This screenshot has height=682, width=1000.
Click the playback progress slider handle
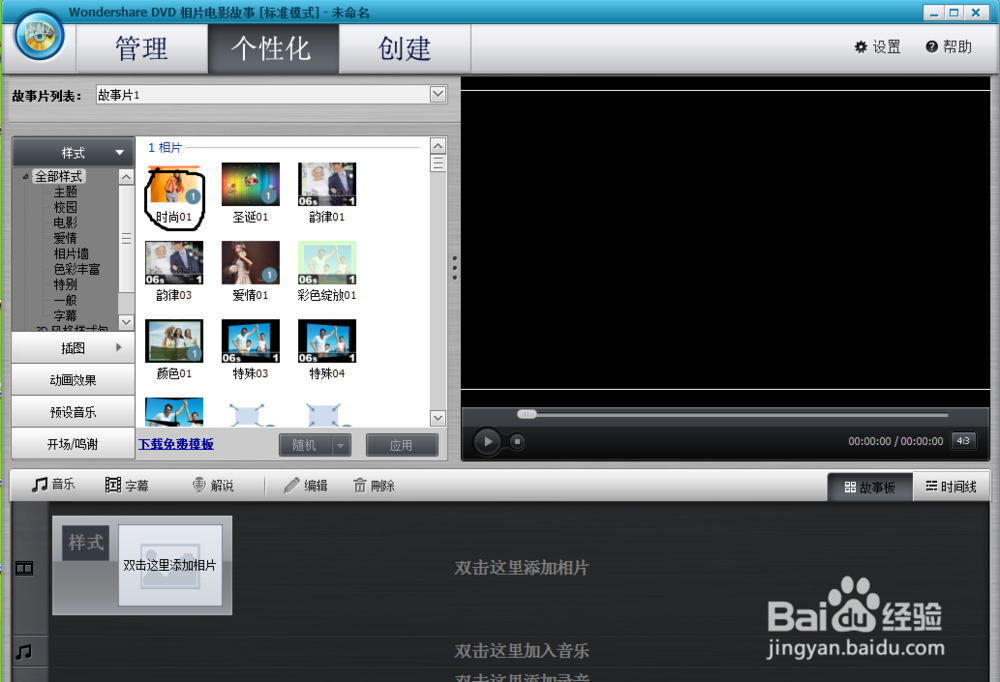click(x=527, y=414)
